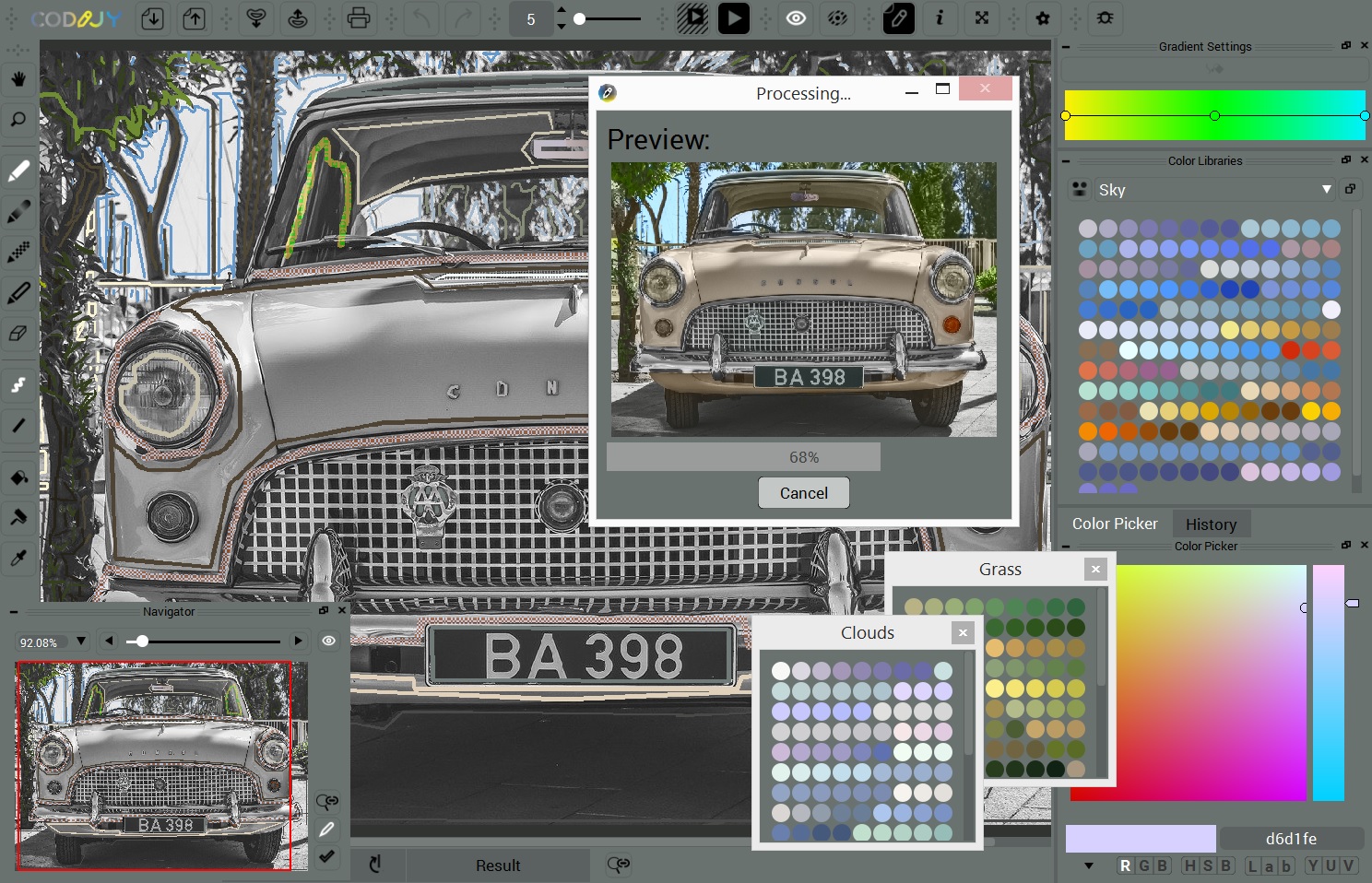The image size is (1372, 883).
Task: Click the undo arrow
Action: (x=422, y=18)
